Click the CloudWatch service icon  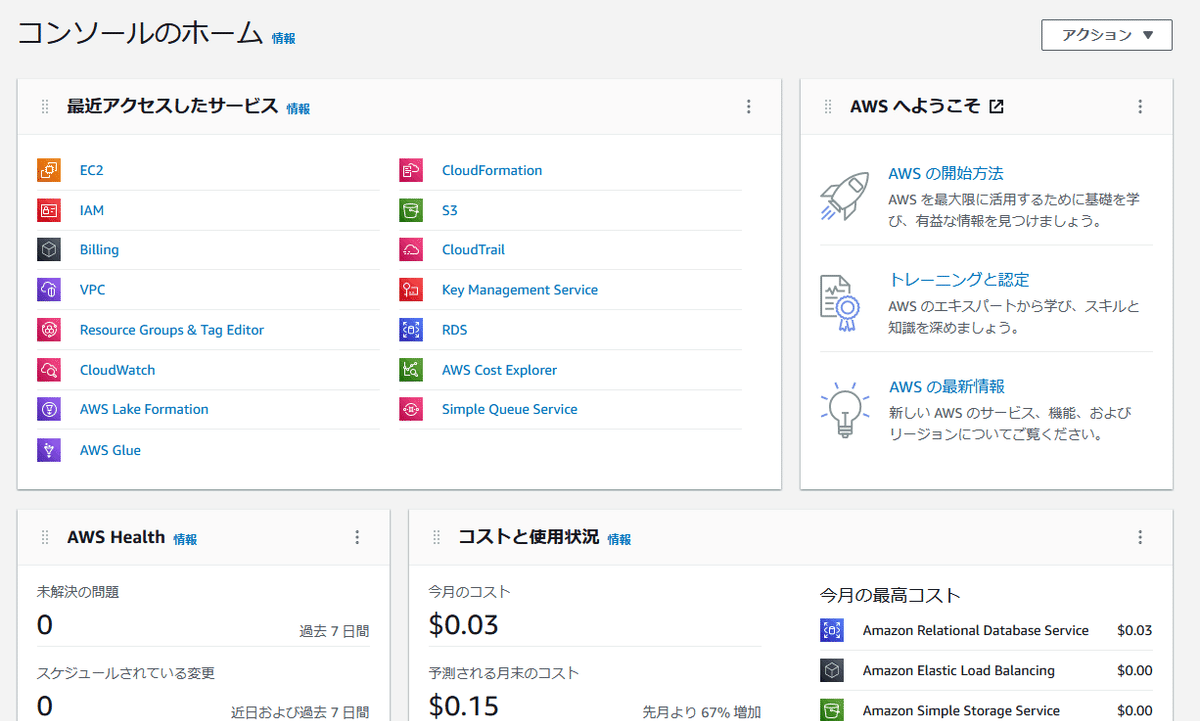pyautogui.click(x=49, y=370)
